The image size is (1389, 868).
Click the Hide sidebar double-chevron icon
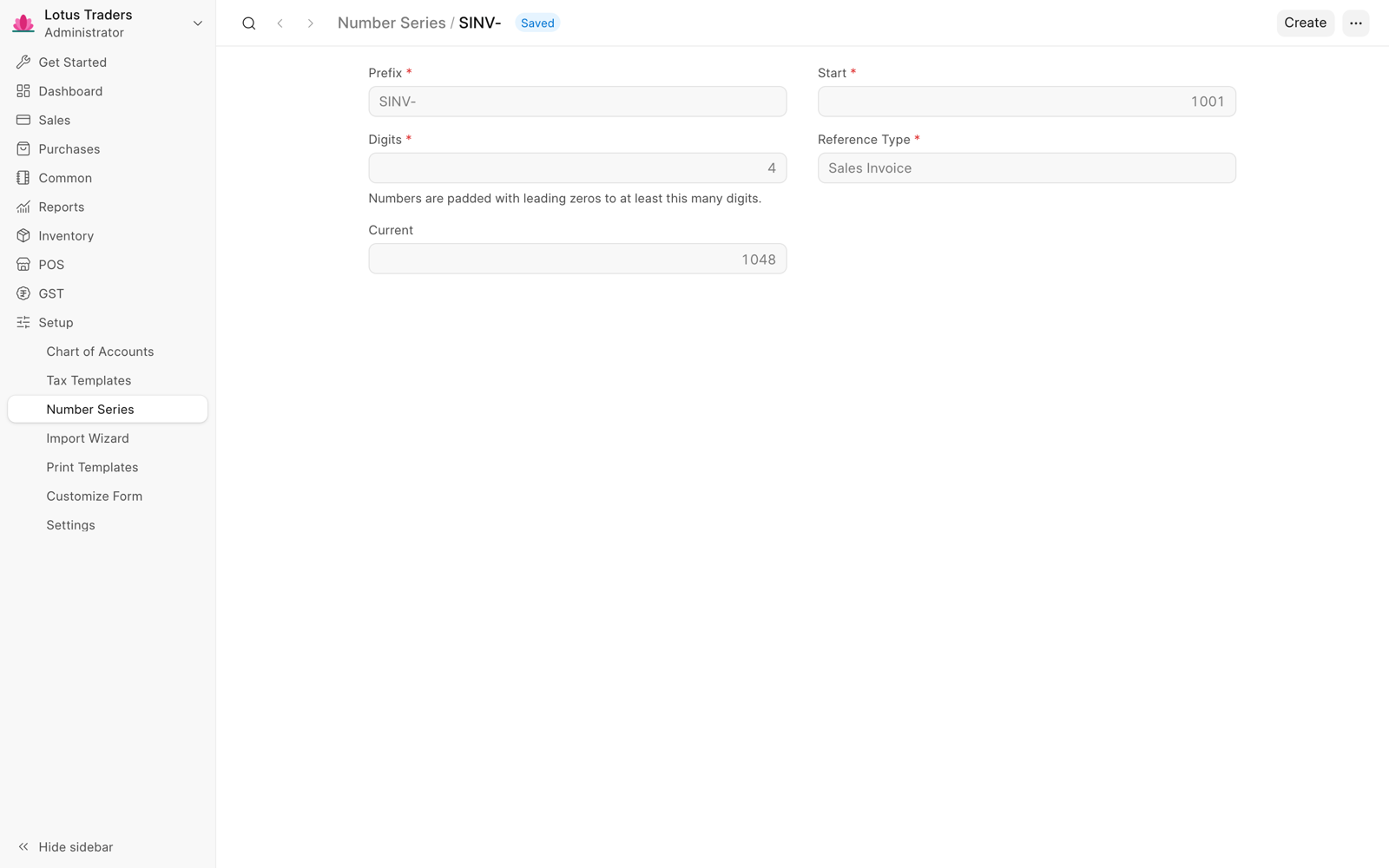pyautogui.click(x=23, y=847)
